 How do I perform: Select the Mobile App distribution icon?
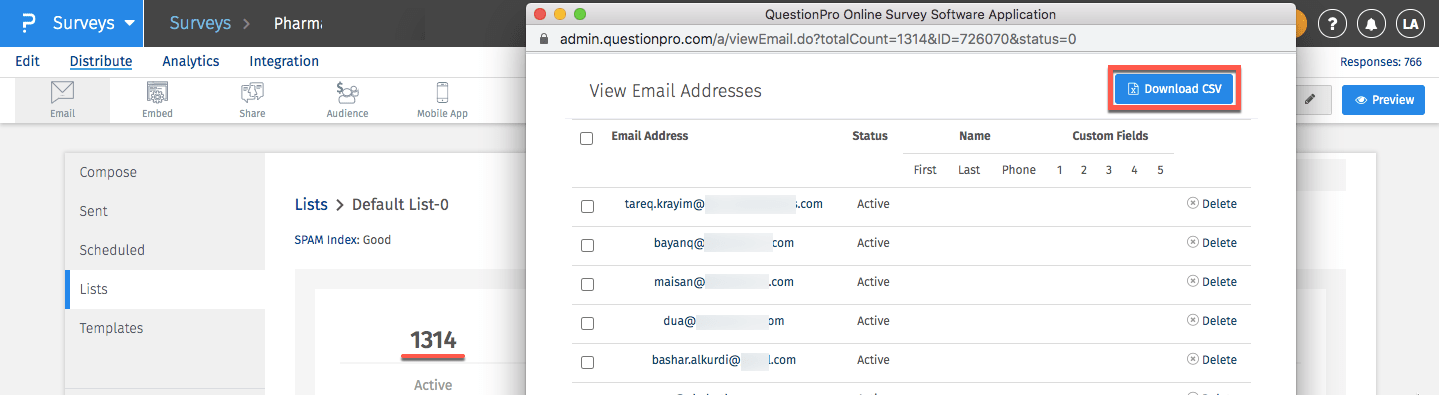click(442, 100)
